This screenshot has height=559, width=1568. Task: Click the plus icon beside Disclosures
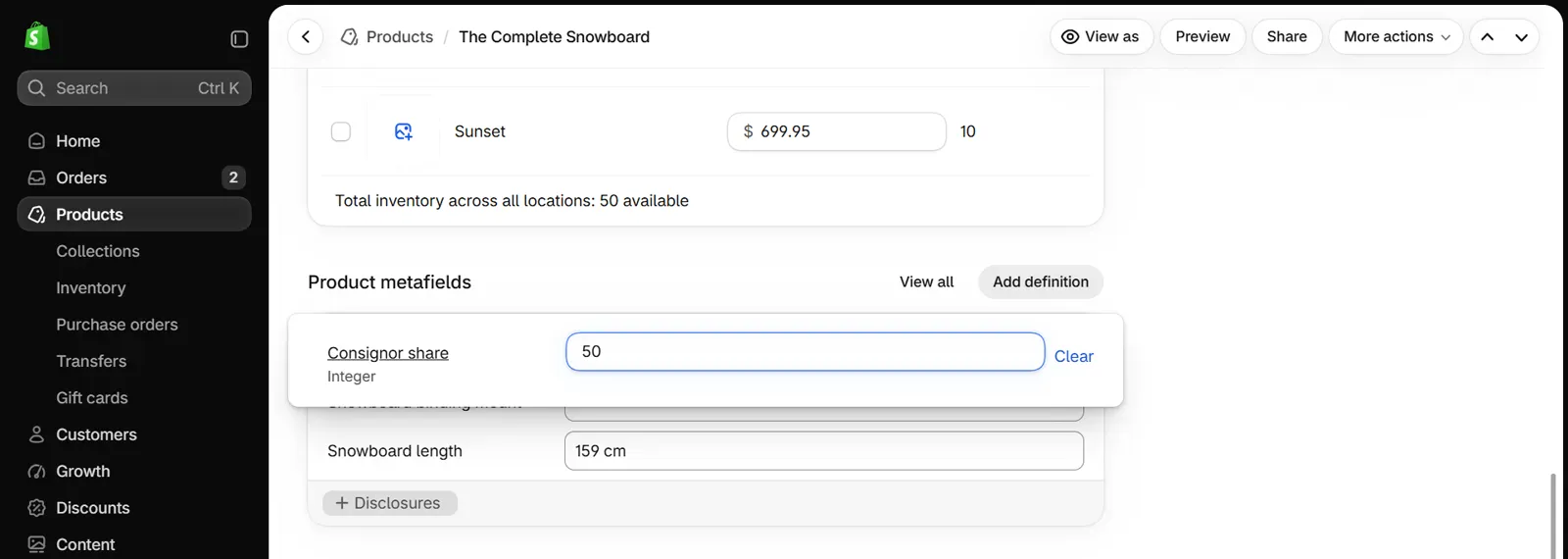(x=342, y=503)
